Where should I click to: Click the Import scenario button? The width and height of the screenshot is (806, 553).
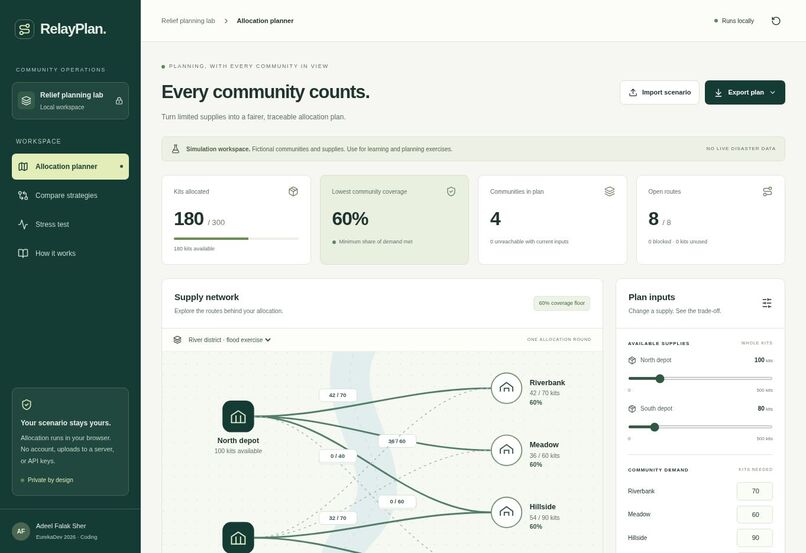660,93
